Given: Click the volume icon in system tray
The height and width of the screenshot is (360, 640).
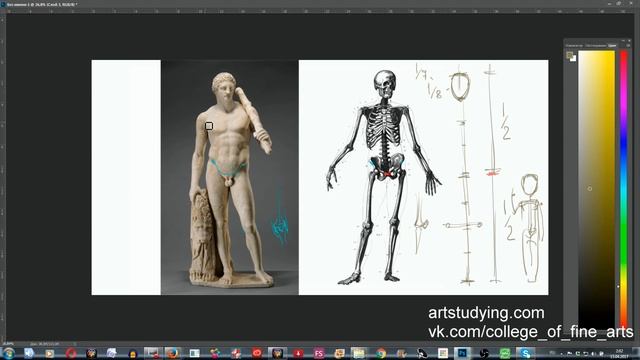Looking at the screenshot, I should tap(593, 353).
